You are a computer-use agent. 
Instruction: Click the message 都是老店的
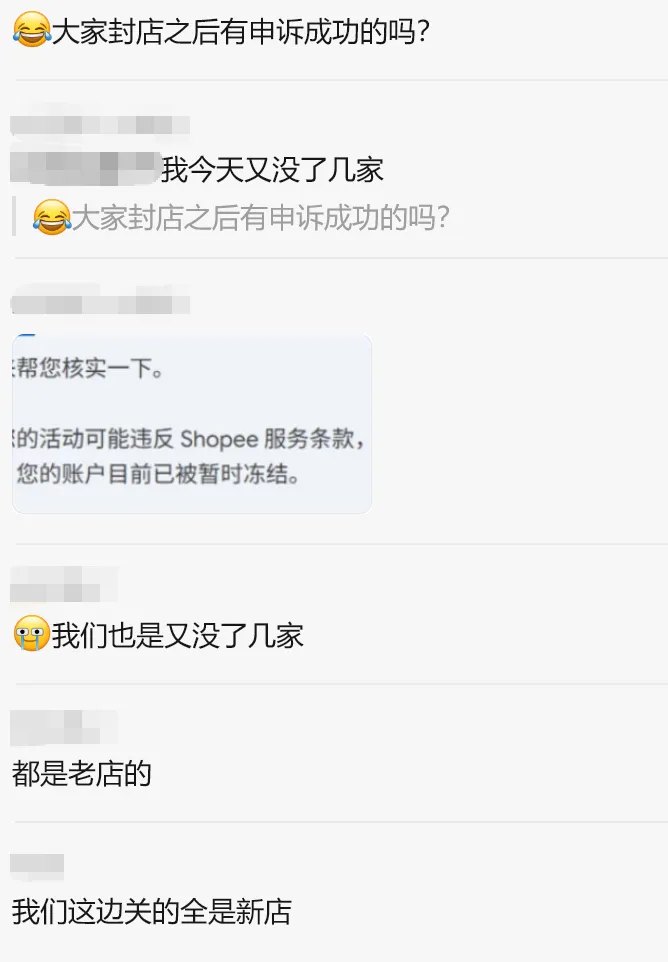point(82,773)
